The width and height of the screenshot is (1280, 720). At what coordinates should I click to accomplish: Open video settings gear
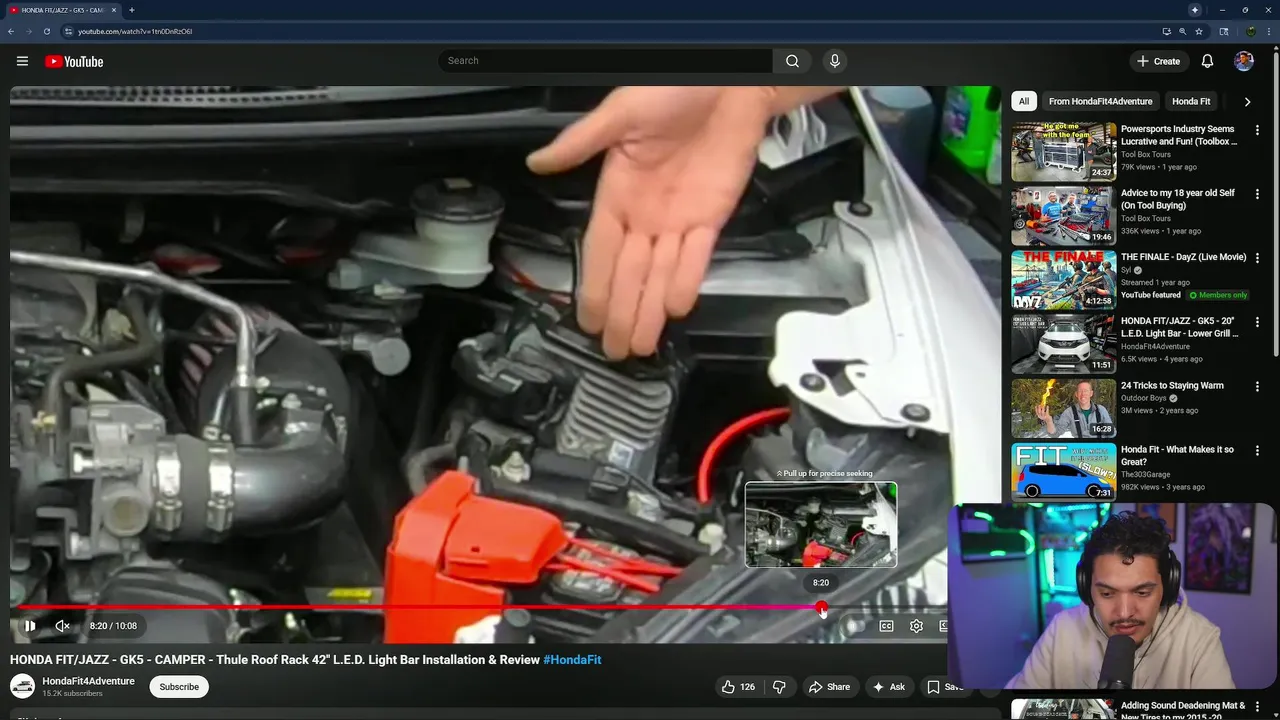(916, 626)
